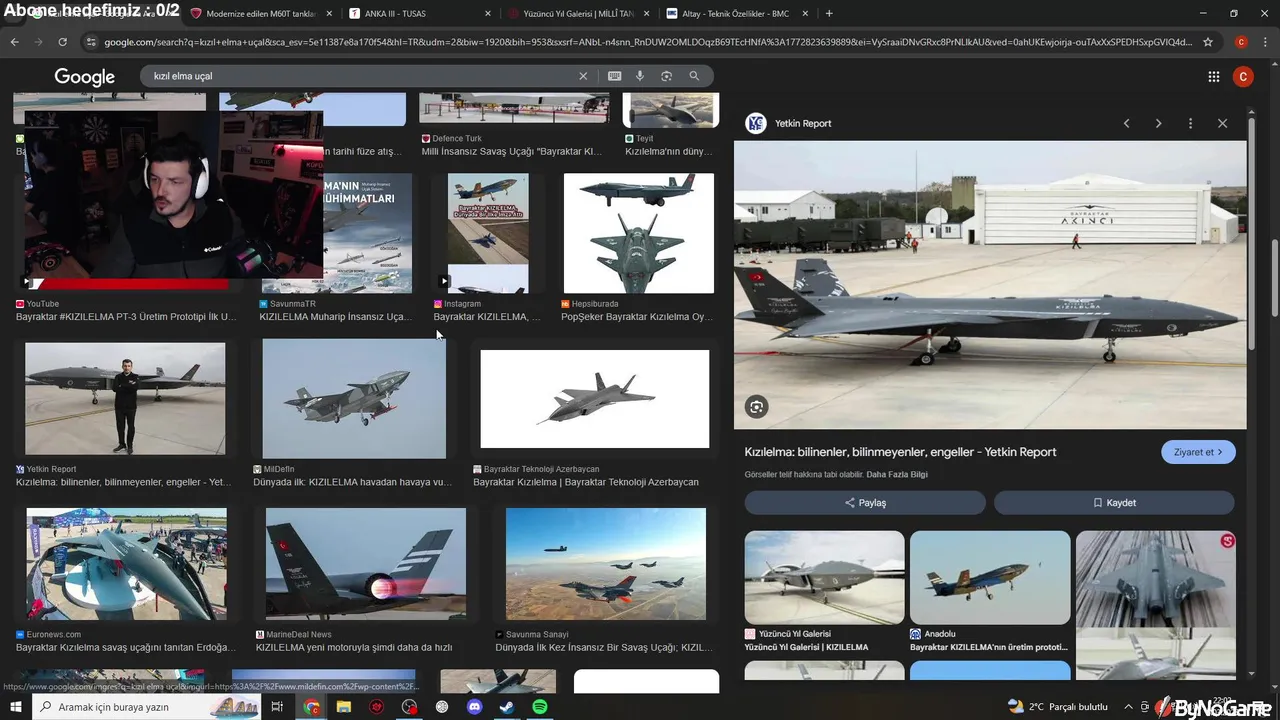Open weather widget showing 2°C
This screenshot has width=1280, height=720.
1058,707
